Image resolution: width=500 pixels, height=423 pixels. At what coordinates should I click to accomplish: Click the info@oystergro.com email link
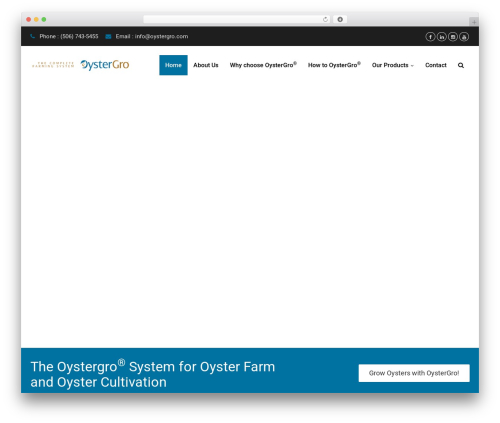tap(161, 36)
